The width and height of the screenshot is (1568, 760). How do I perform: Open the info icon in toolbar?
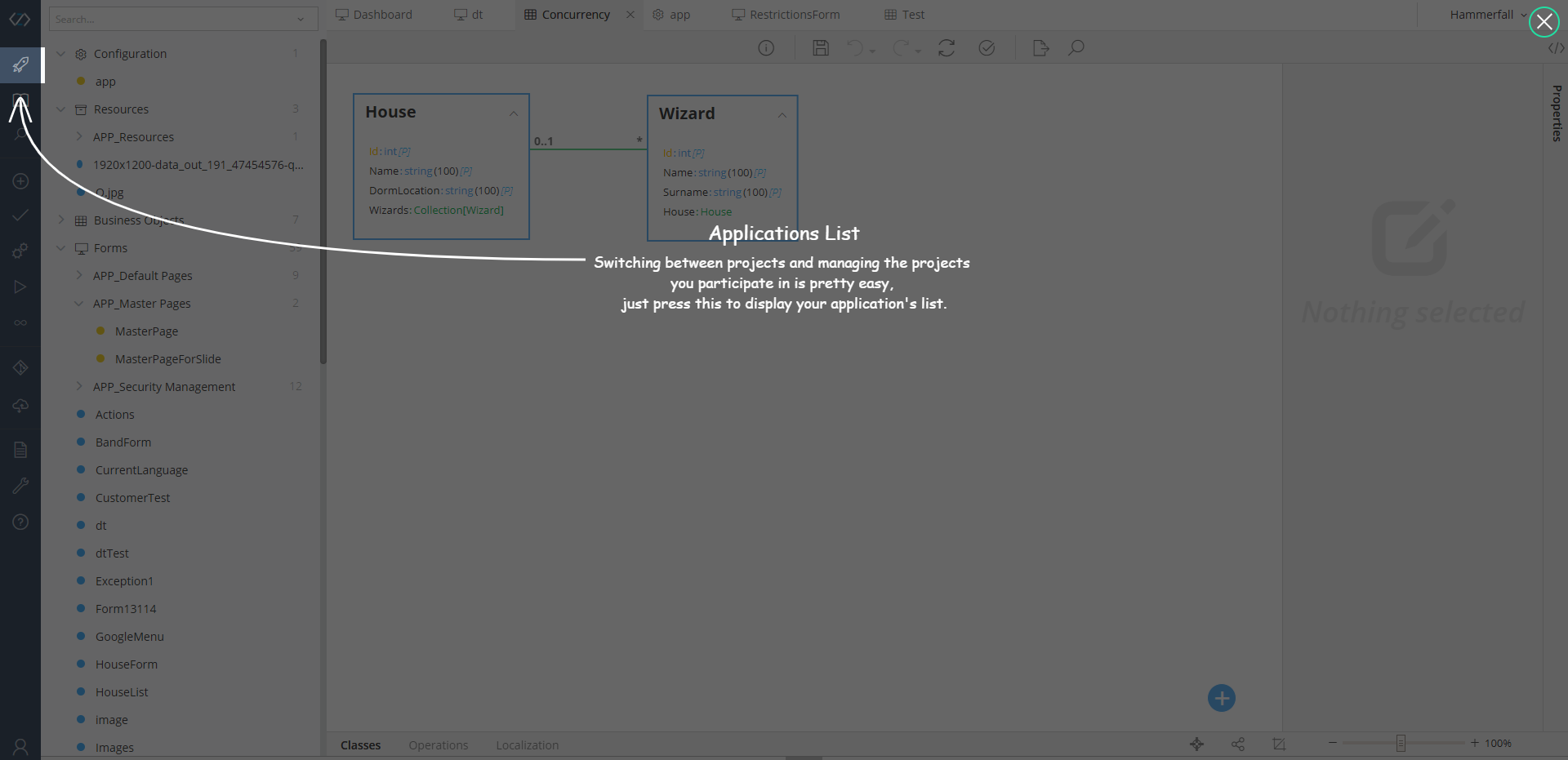766,48
